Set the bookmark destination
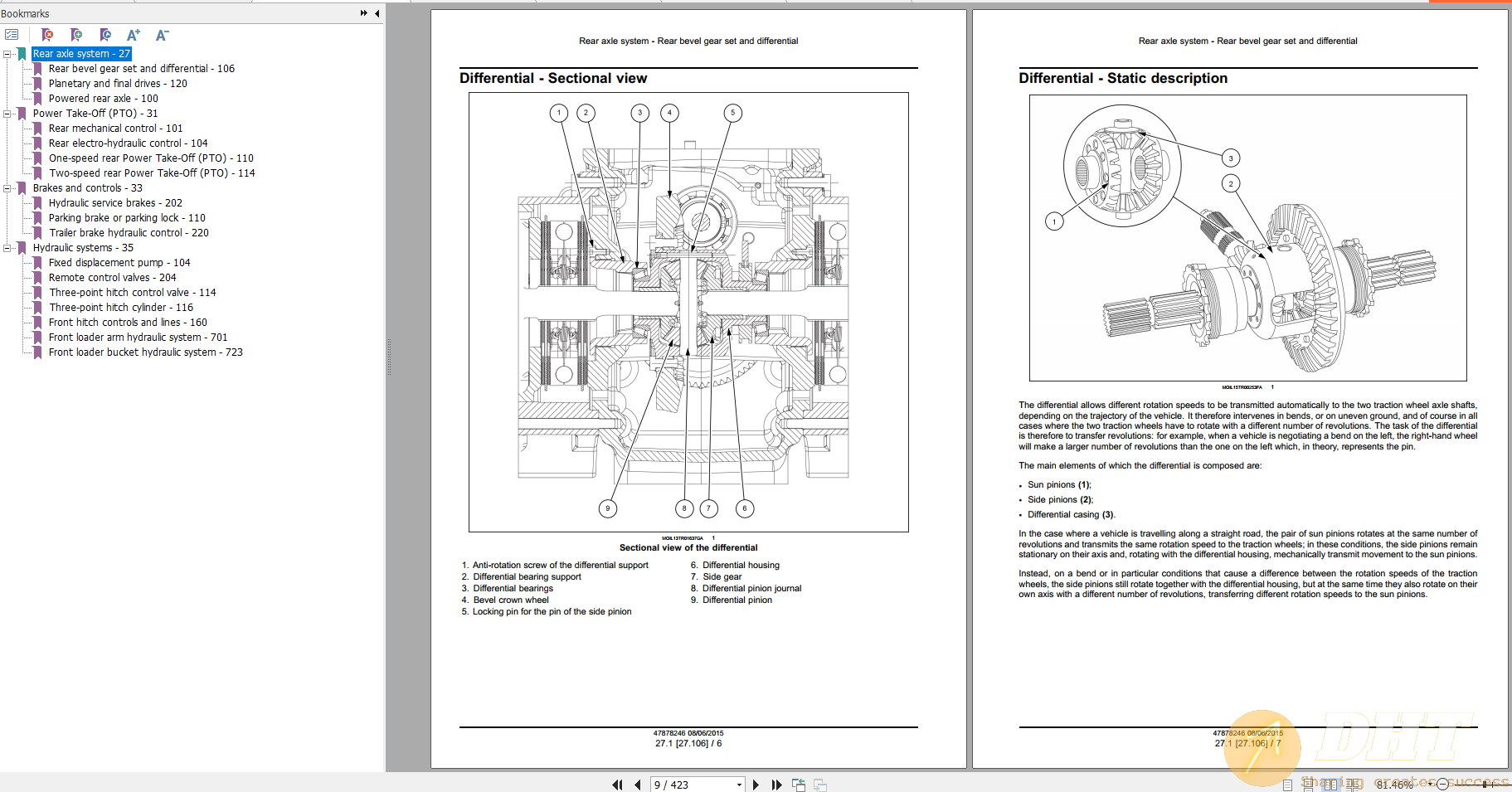 pos(105,35)
